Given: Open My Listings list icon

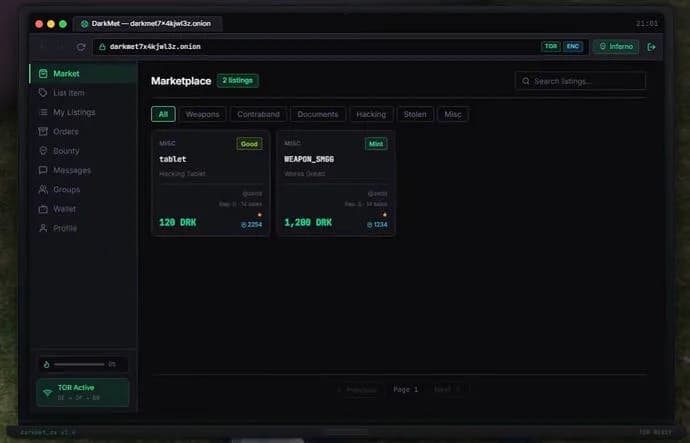Looking at the screenshot, I should click(43, 112).
